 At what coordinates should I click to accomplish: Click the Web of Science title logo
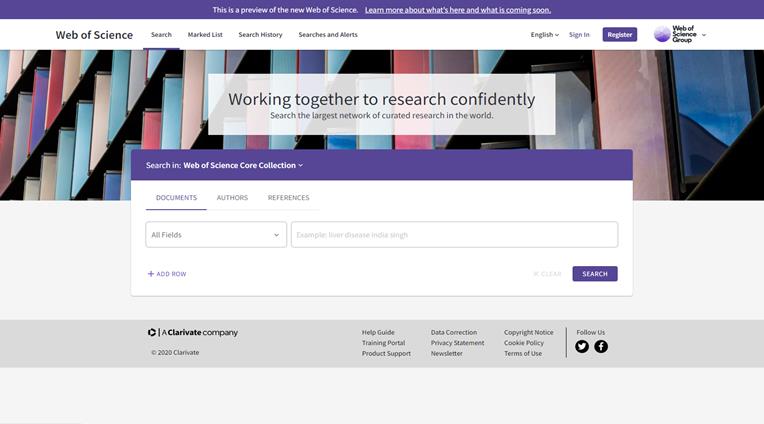pos(94,35)
